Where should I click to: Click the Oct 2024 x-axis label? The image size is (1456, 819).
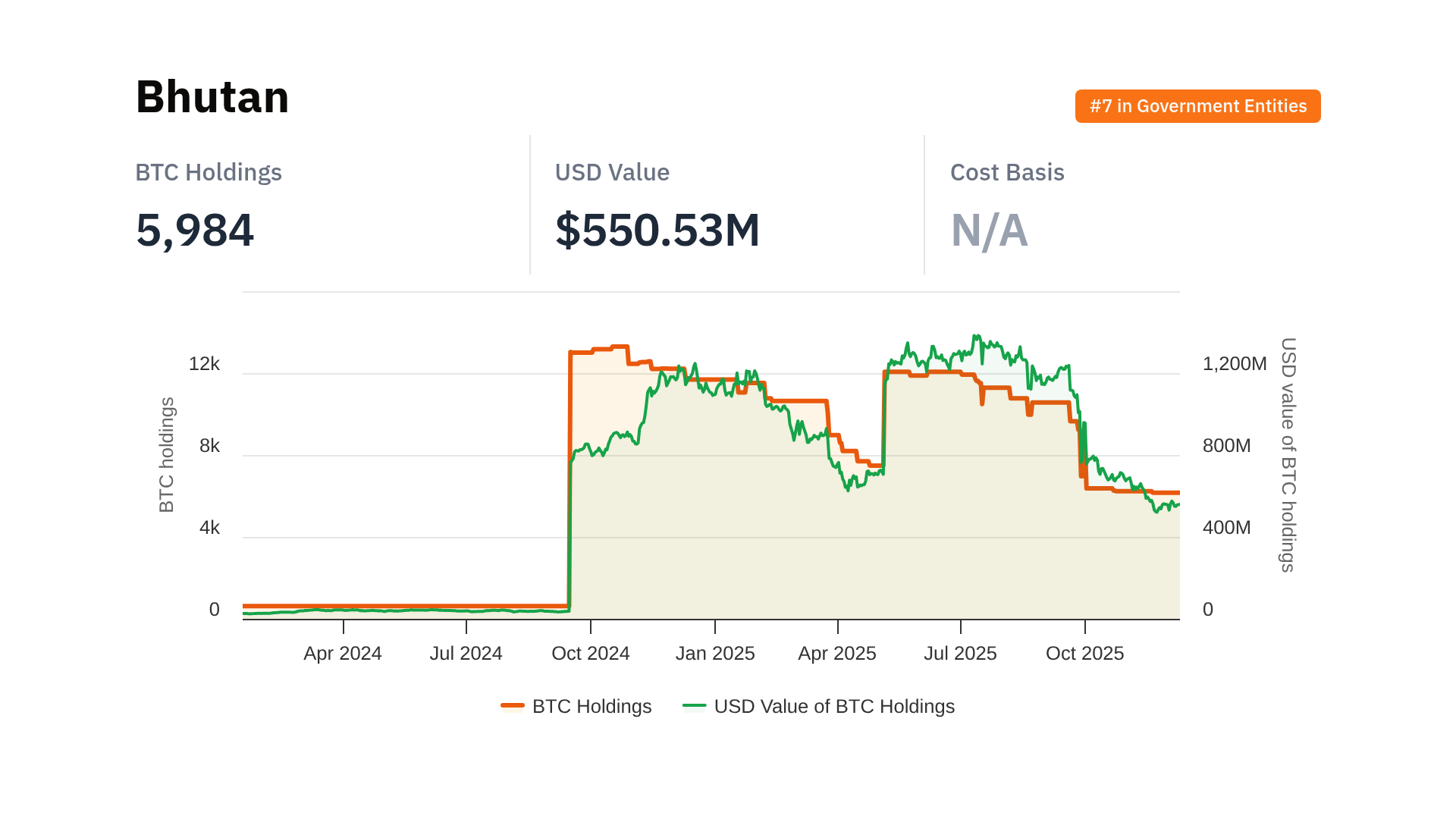[x=591, y=653]
